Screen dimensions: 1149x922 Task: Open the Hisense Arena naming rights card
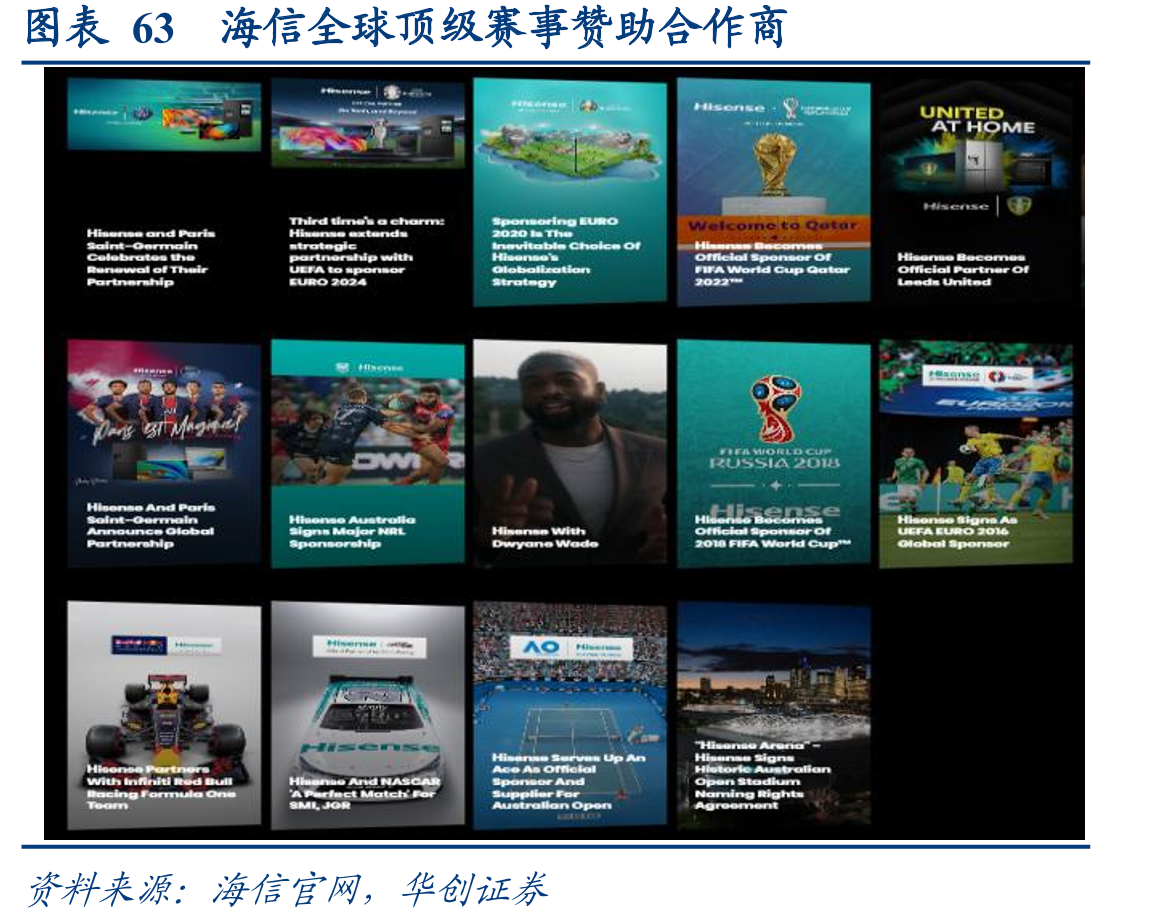tap(773, 715)
